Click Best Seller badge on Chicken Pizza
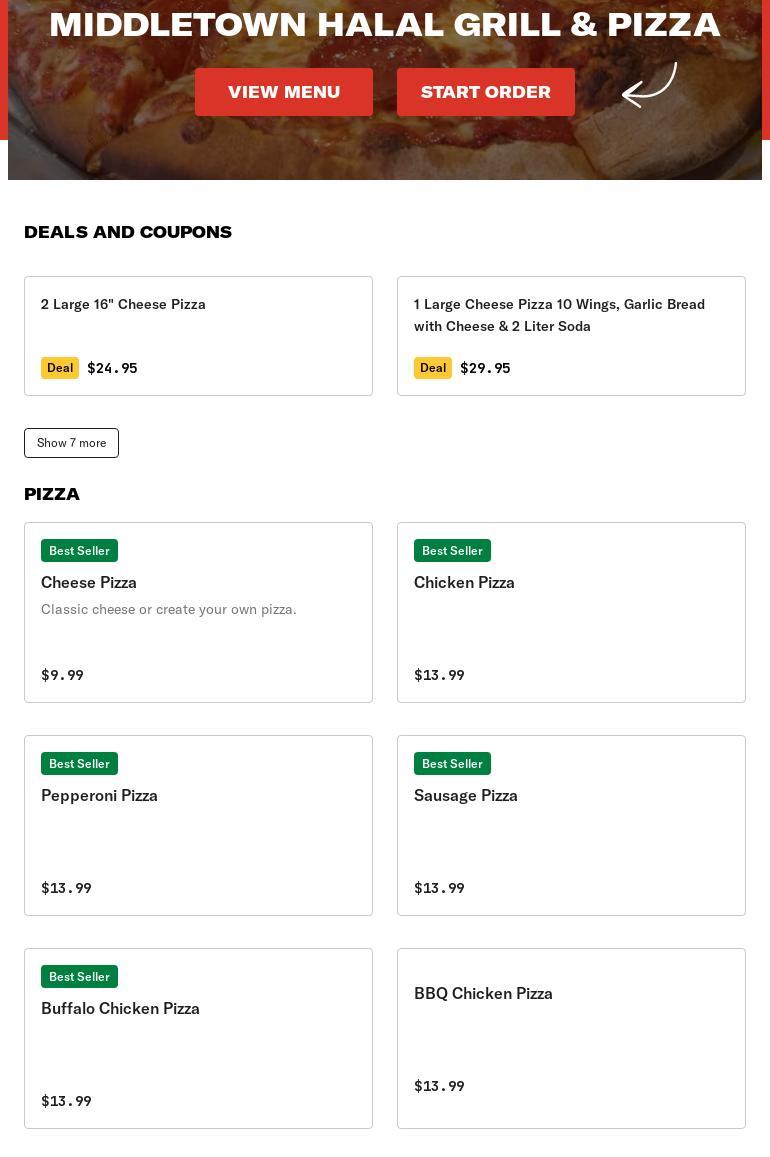 pyautogui.click(x=452, y=551)
